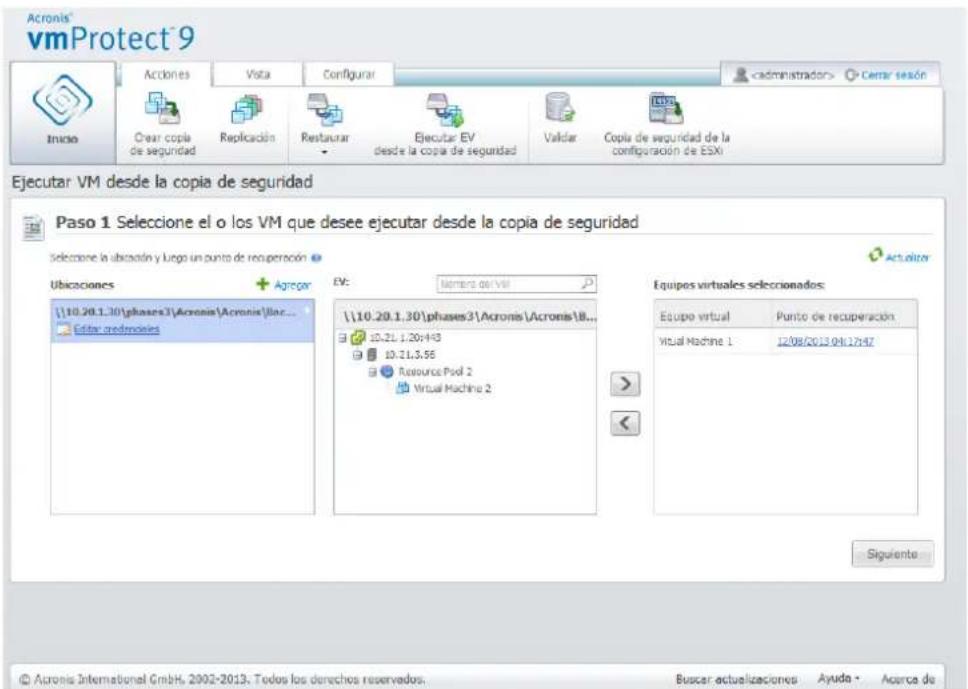
Task: Click the Paso 1 step icon
Action: [33, 227]
